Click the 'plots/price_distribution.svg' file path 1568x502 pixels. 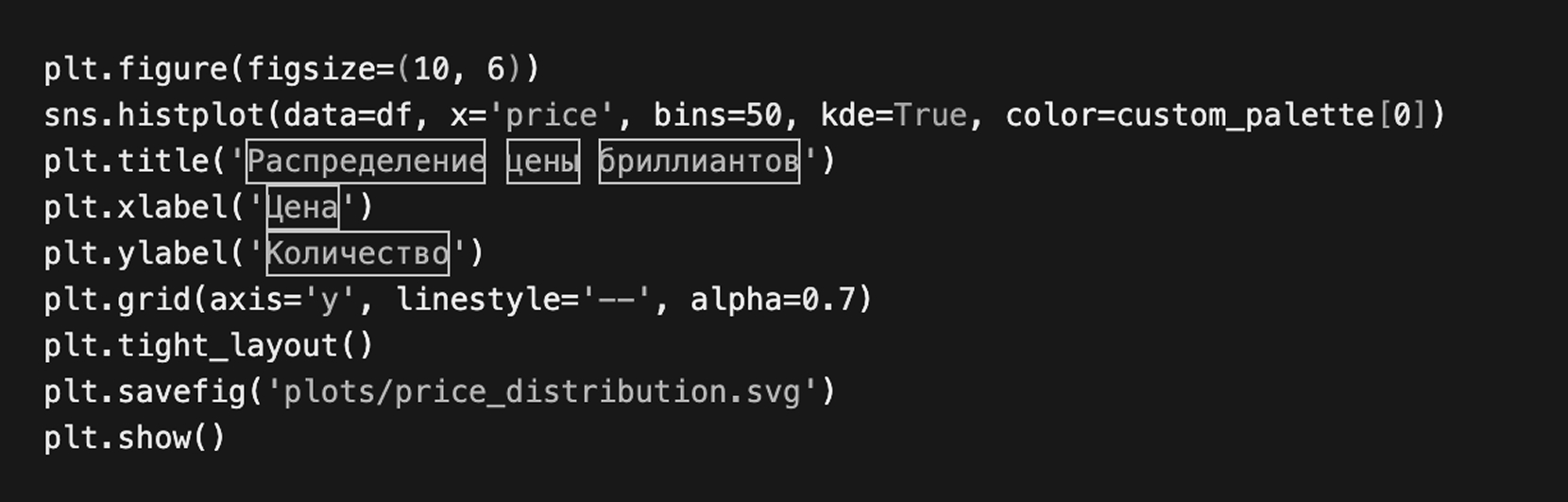coord(541,392)
